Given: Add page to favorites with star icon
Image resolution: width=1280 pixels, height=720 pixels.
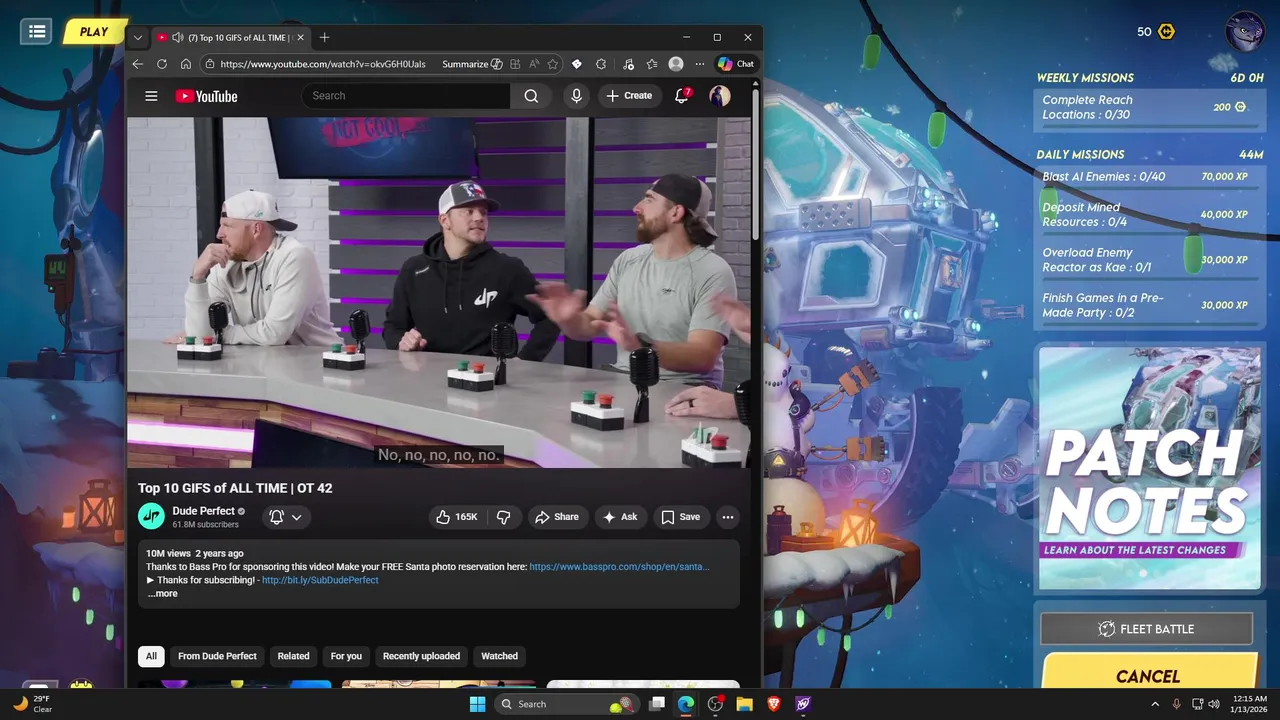Looking at the screenshot, I should tap(551, 64).
